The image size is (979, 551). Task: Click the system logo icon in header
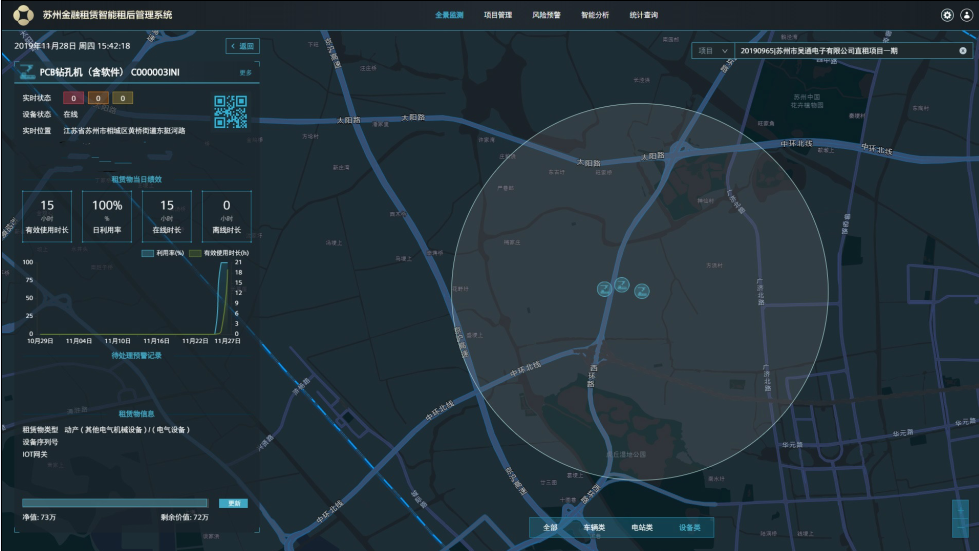(x=23, y=15)
